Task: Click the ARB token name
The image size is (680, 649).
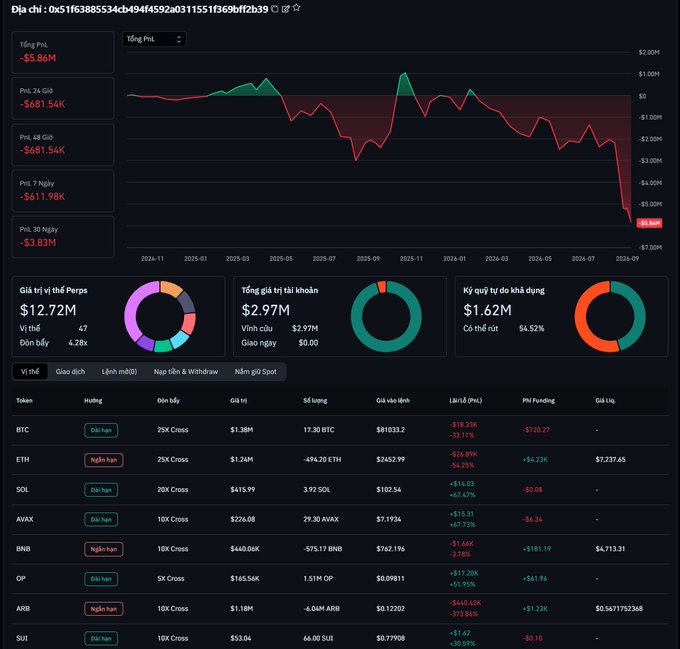Action: pyautogui.click(x=23, y=608)
